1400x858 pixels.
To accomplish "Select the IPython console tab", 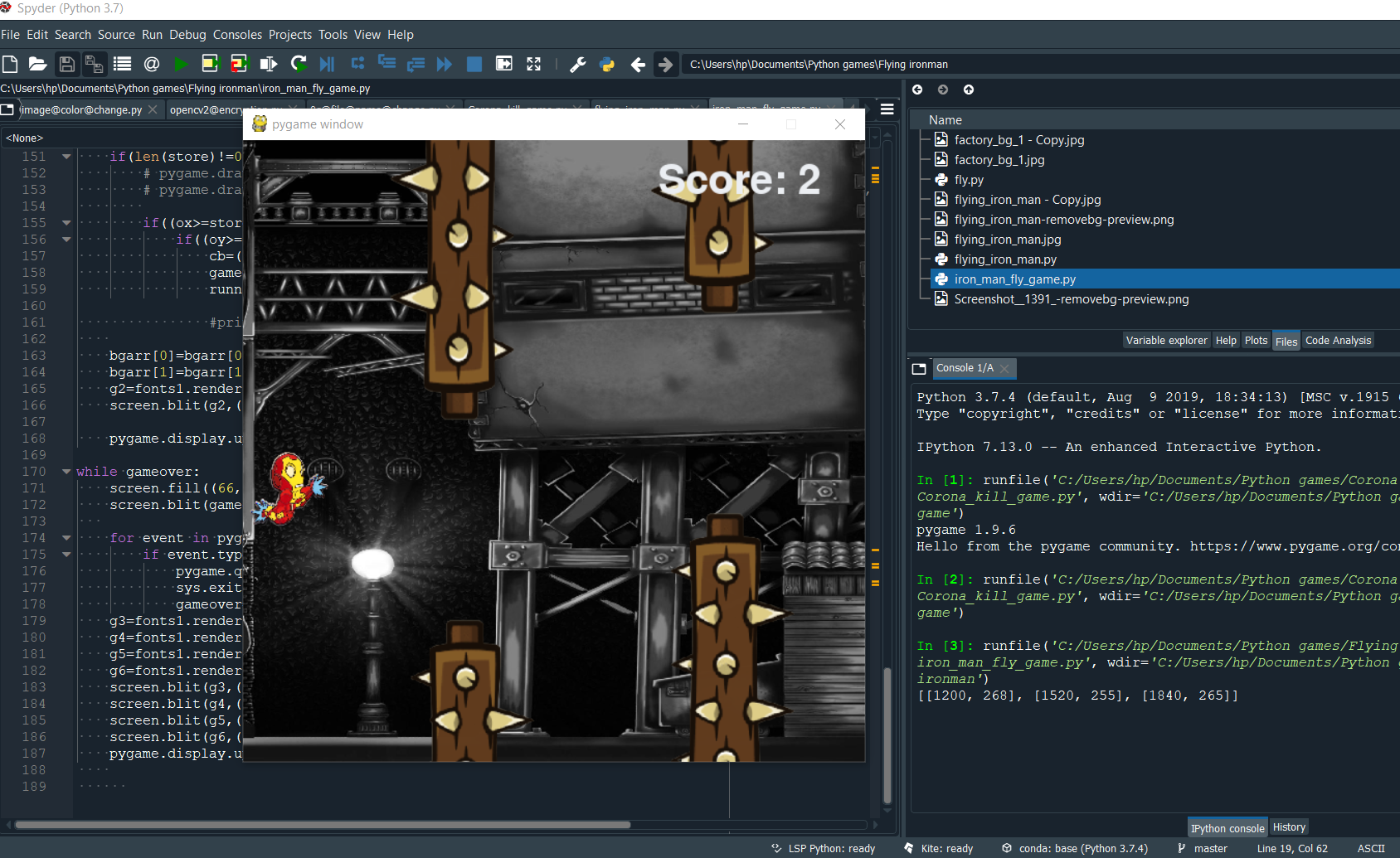I will [1227, 828].
